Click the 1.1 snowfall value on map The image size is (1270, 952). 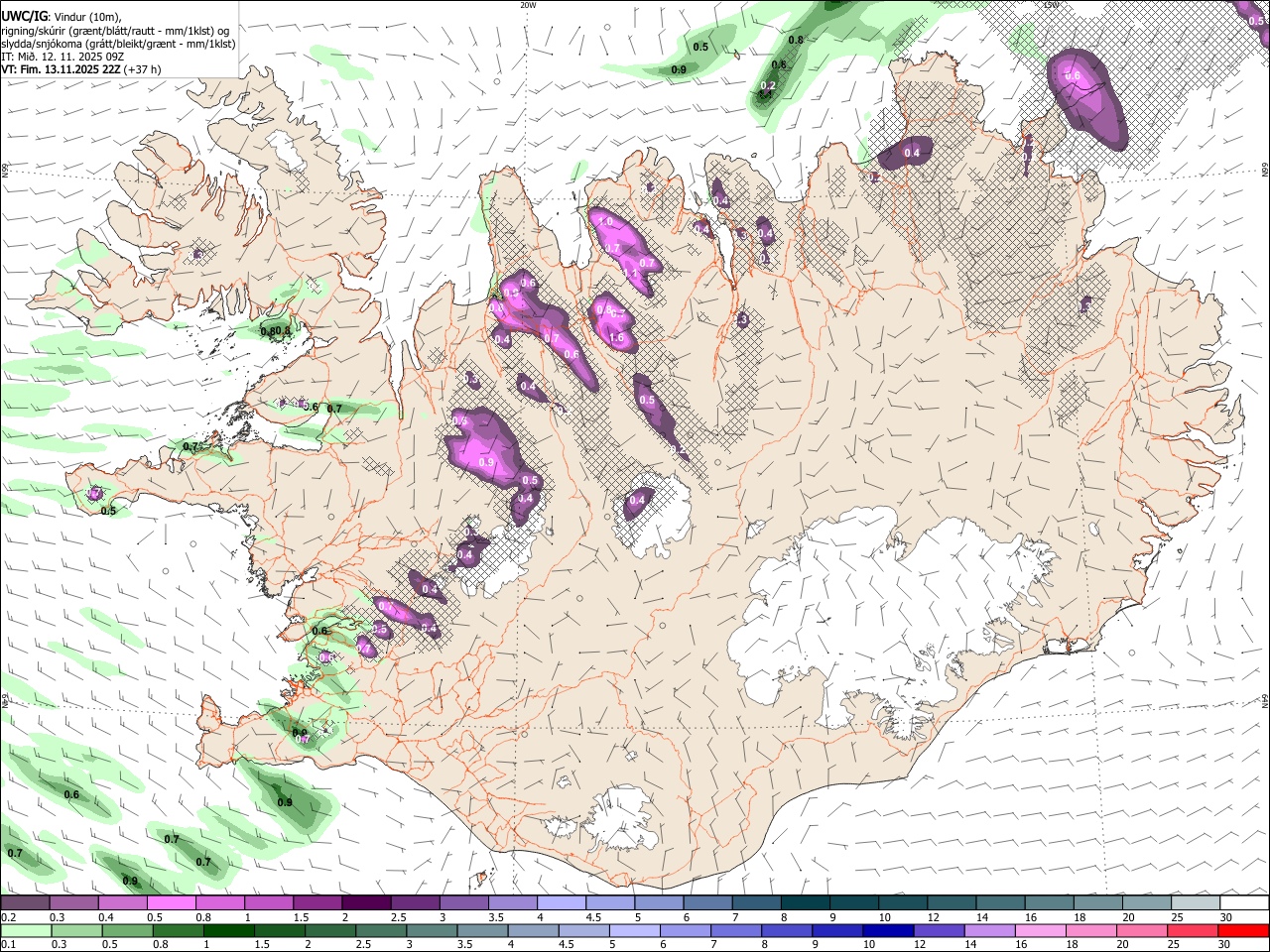coord(630,274)
